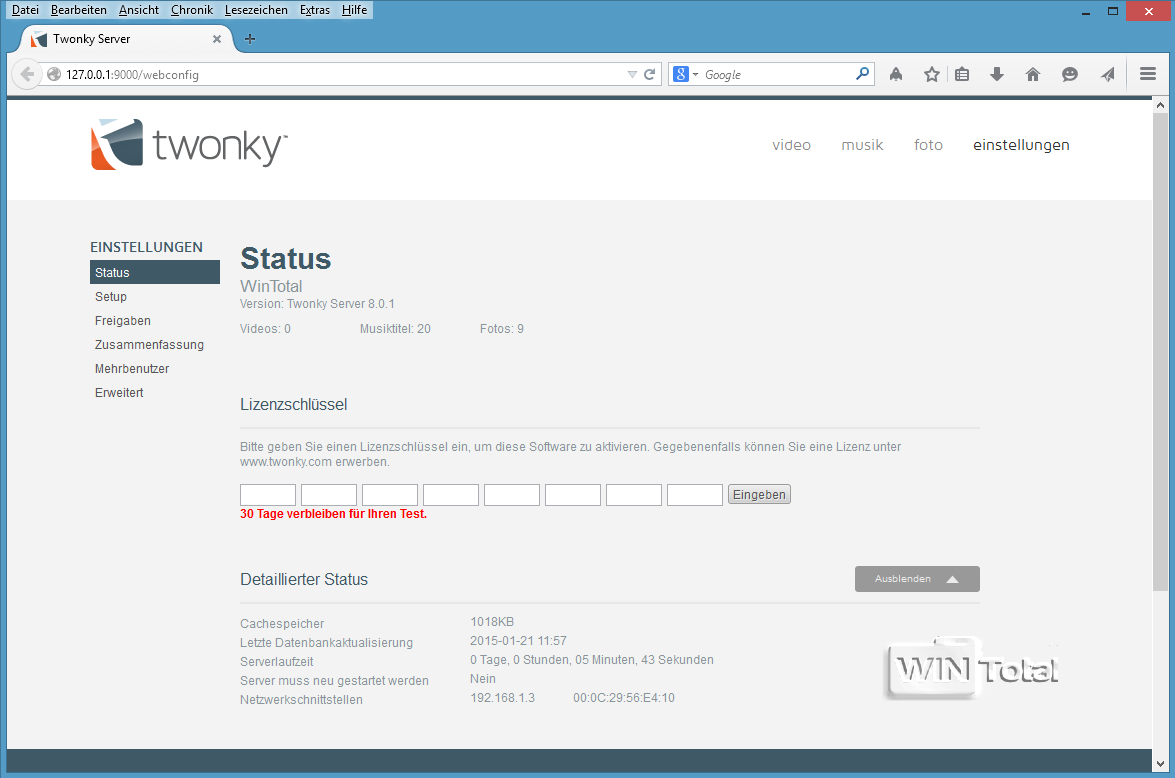Viewport: 1175px width, 778px height.
Task: Focus the first license key field
Action: (268, 495)
